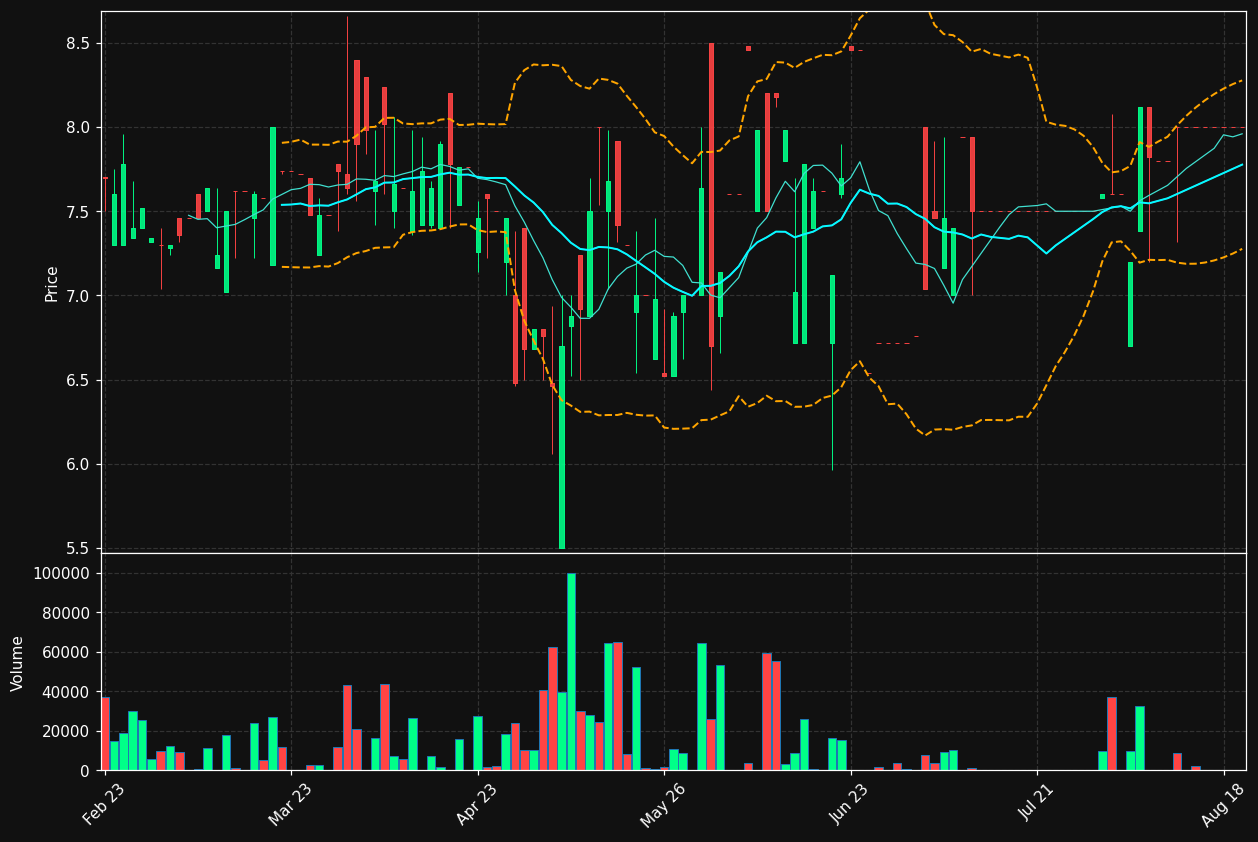Pick the "Apr 23" date label
This screenshot has height=842, width=1258.
pos(477,803)
